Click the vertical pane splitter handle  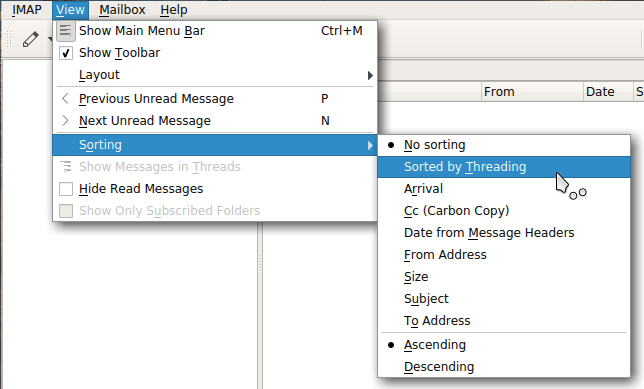tap(260, 263)
